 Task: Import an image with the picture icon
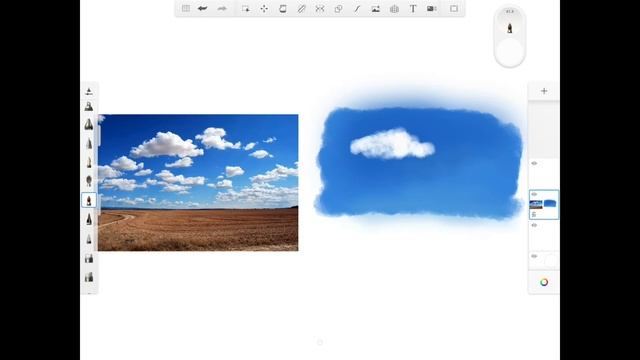tap(376, 9)
